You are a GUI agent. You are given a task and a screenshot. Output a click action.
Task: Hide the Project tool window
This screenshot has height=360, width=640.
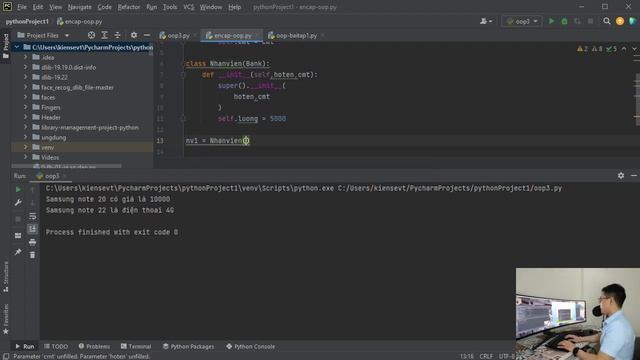[147, 36]
